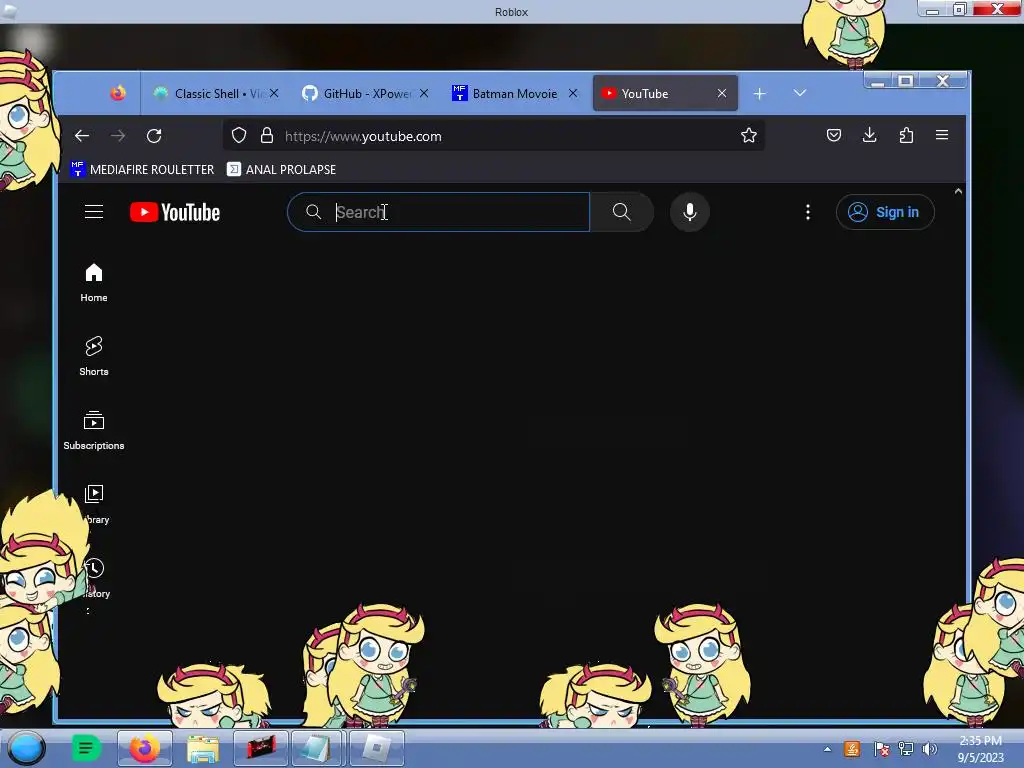Expand the list all tabs chevron
The height and width of the screenshot is (768, 1024).
pos(799,93)
